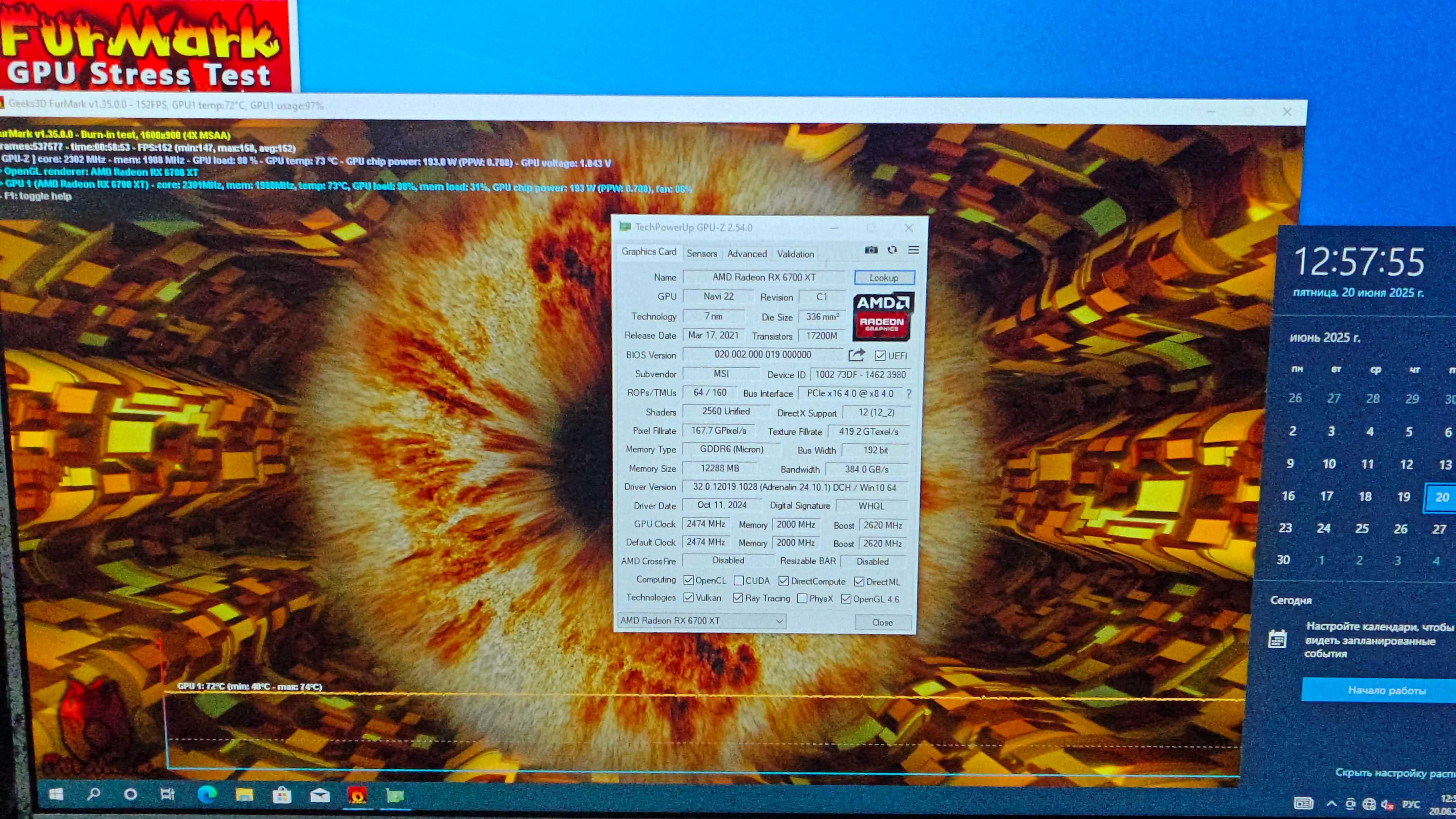Open File Explorer from taskbar
1456x819 pixels.
[244, 795]
